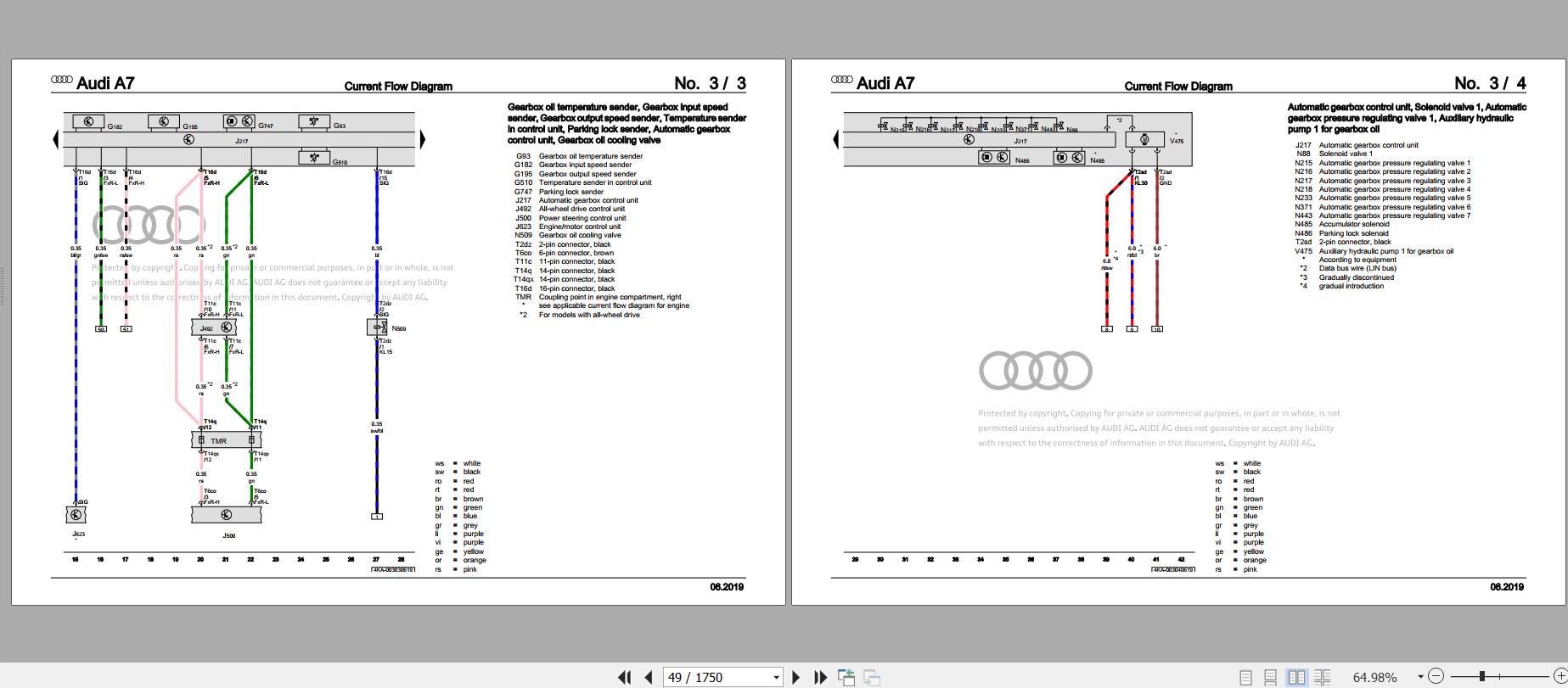Viewport: 1568px width, 688px height.
Task: Select two-page facing view
Action: tap(1296, 677)
